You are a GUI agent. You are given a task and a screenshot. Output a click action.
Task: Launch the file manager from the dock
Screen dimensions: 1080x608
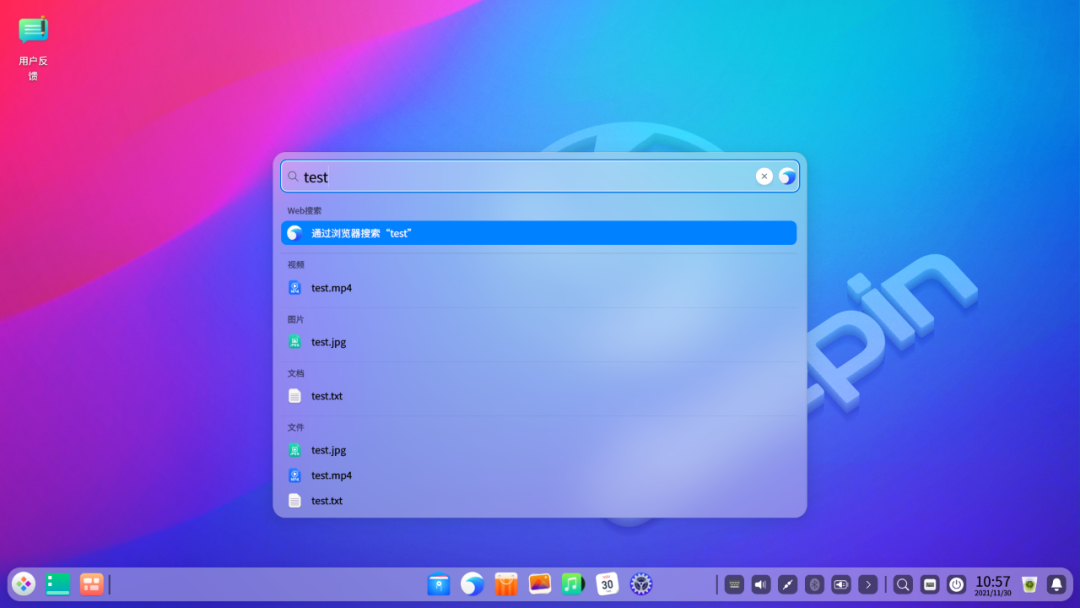[438, 584]
